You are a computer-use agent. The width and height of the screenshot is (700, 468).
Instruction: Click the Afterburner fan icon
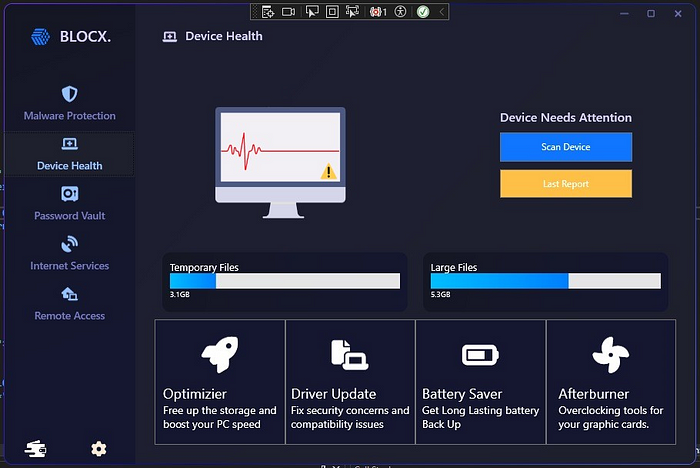point(611,355)
